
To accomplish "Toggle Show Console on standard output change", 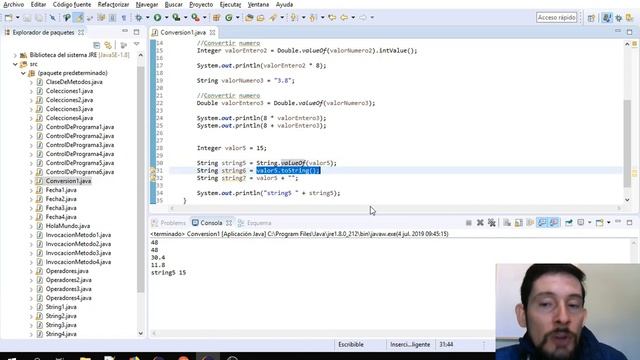I will (542, 222).
